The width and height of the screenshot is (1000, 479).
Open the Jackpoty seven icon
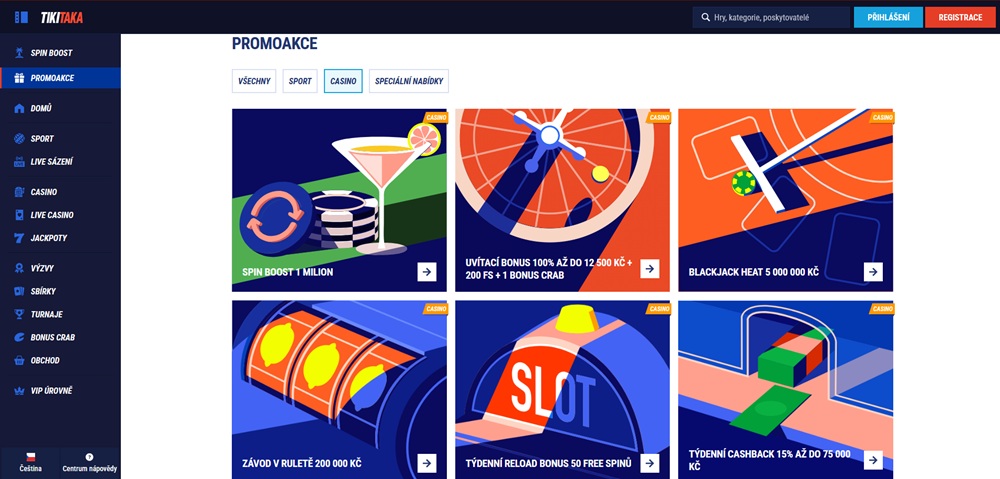(19, 238)
